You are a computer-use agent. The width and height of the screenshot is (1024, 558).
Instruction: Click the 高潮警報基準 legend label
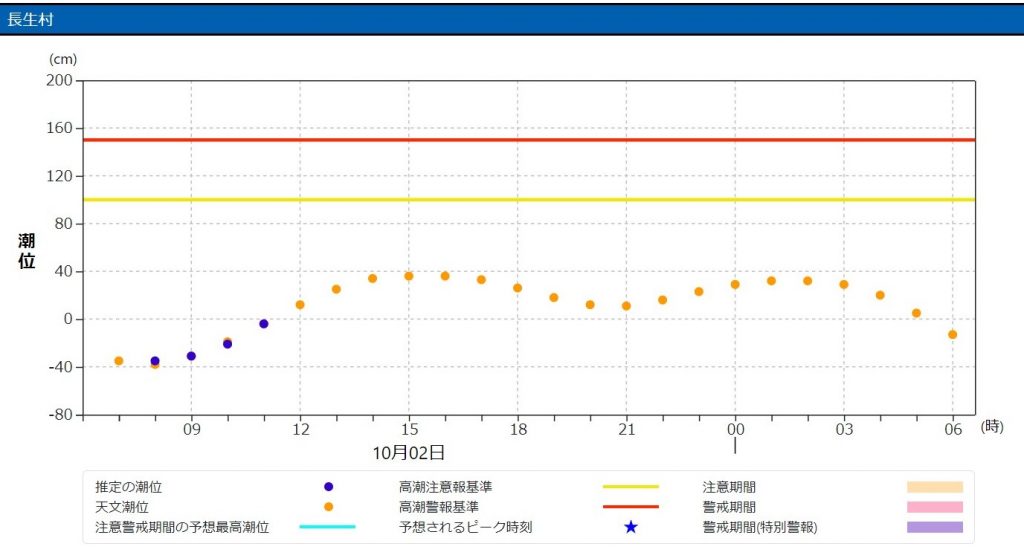(439, 507)
